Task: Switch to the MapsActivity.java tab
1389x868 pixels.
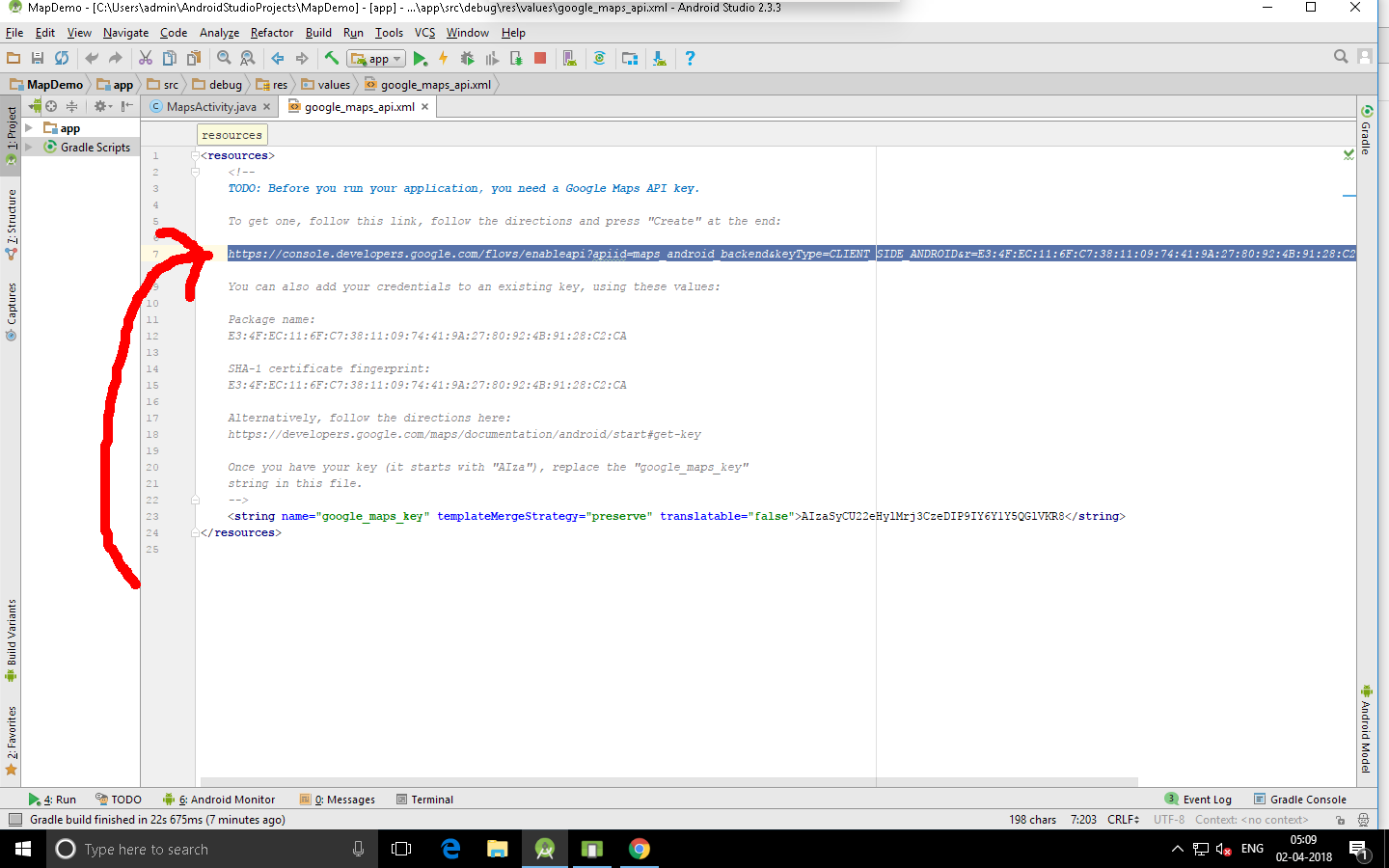Action: 209,106
